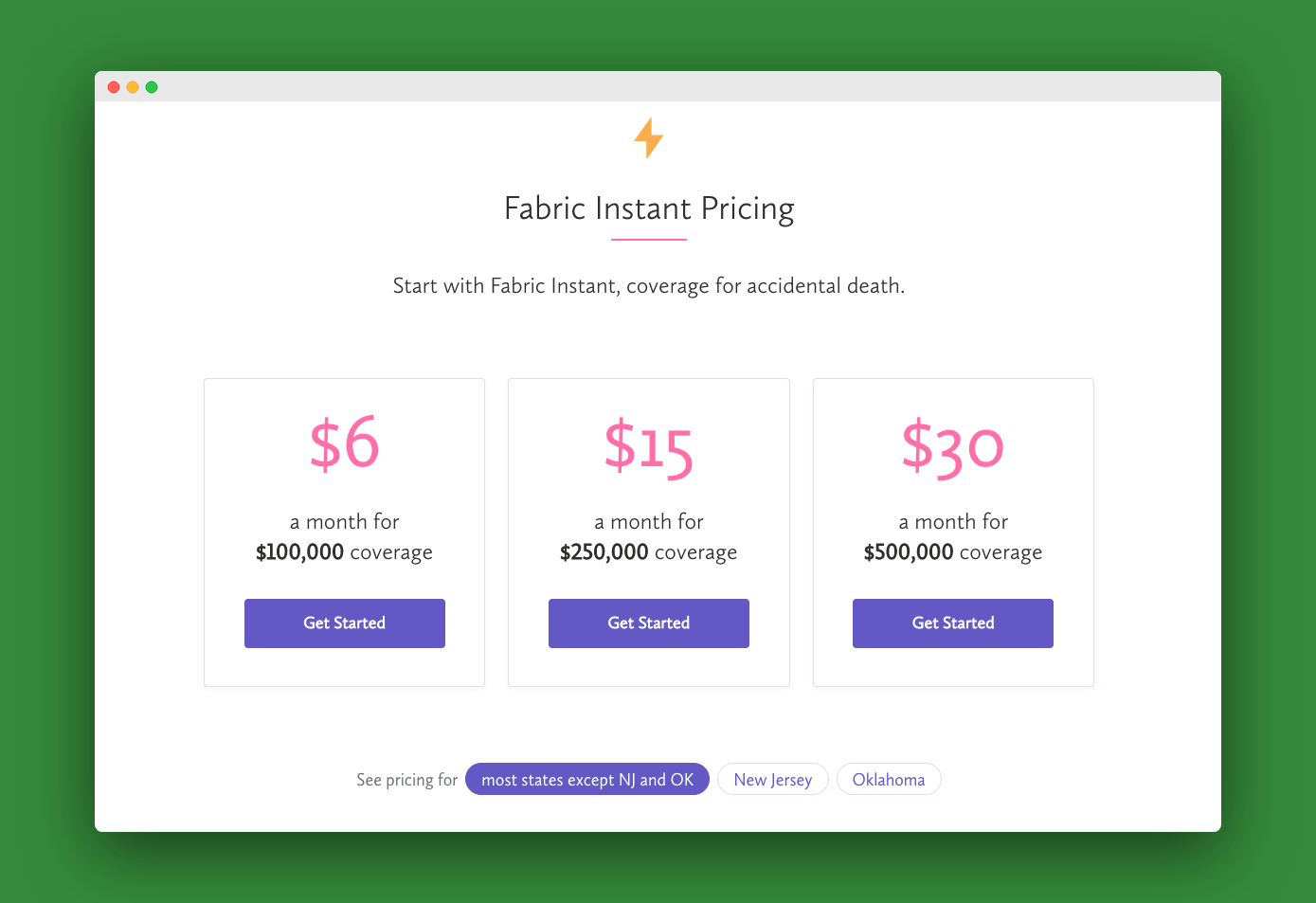Click the See pricing for label
Image resolution: width=1316 pixels, height=903 pixels.
[406, 779]
